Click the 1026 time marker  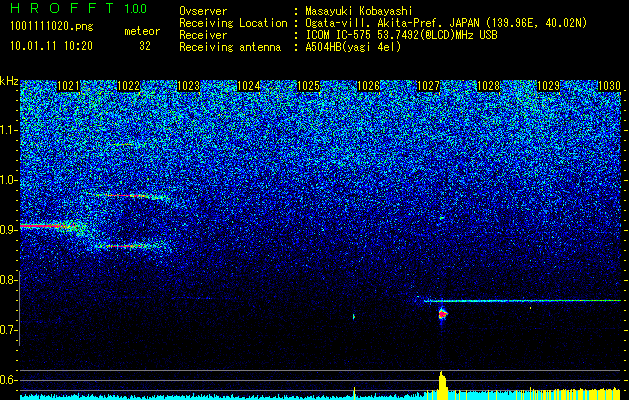click(369, 86)
